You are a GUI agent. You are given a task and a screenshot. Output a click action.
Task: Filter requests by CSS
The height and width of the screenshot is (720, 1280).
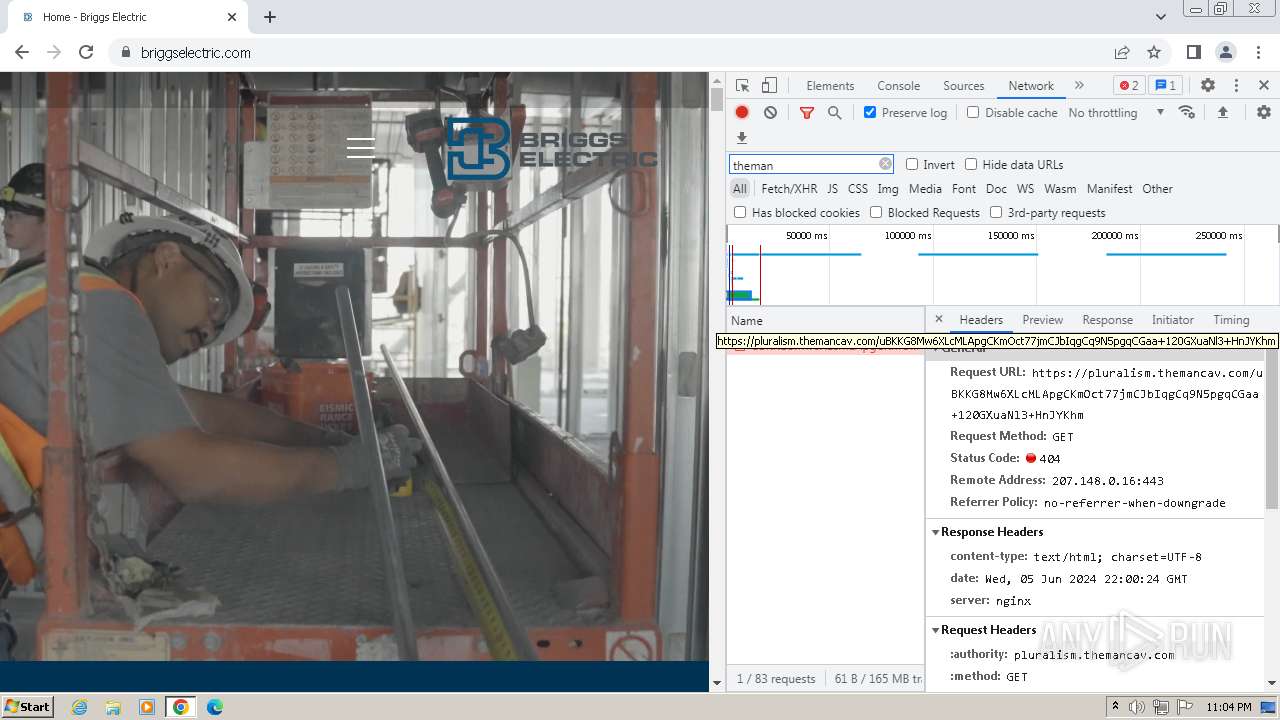(858, 189)
